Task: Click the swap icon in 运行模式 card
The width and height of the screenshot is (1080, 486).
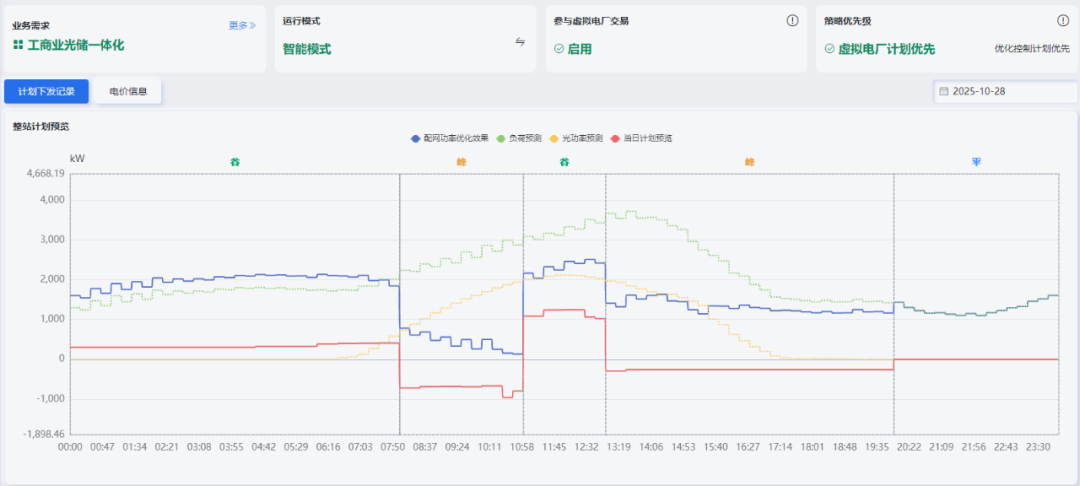Action: [520, 41]
